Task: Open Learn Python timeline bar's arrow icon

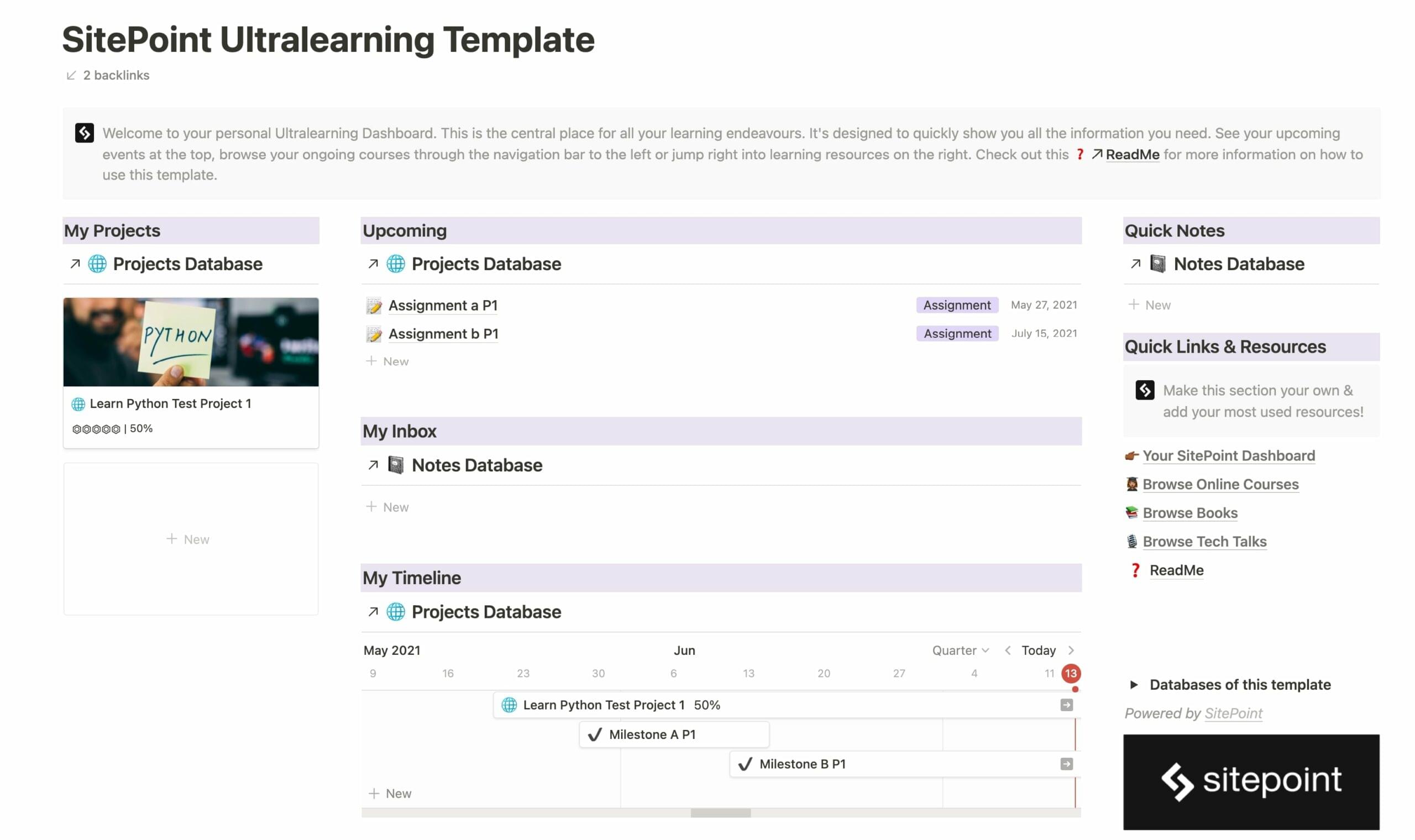Action: pyautogui.click(x=1066, y=705)
